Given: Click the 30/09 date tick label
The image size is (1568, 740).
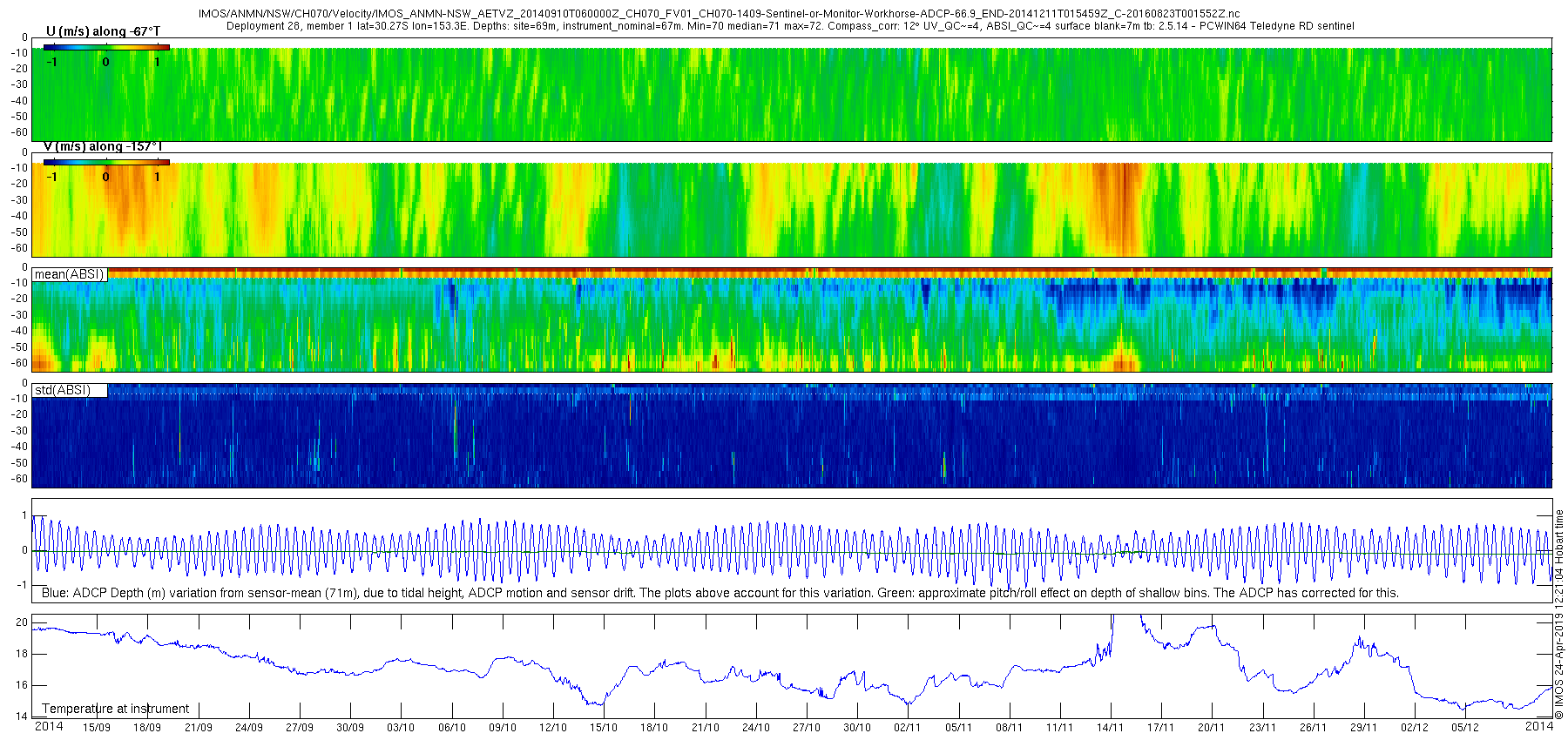Looking at the screenshot, I should 349,728.
